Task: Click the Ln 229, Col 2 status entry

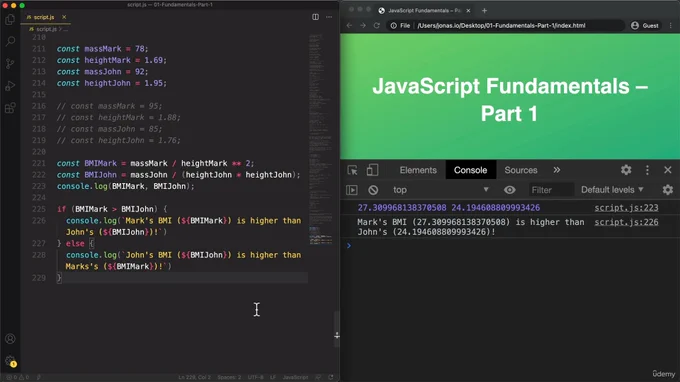Action: (194, 377)
